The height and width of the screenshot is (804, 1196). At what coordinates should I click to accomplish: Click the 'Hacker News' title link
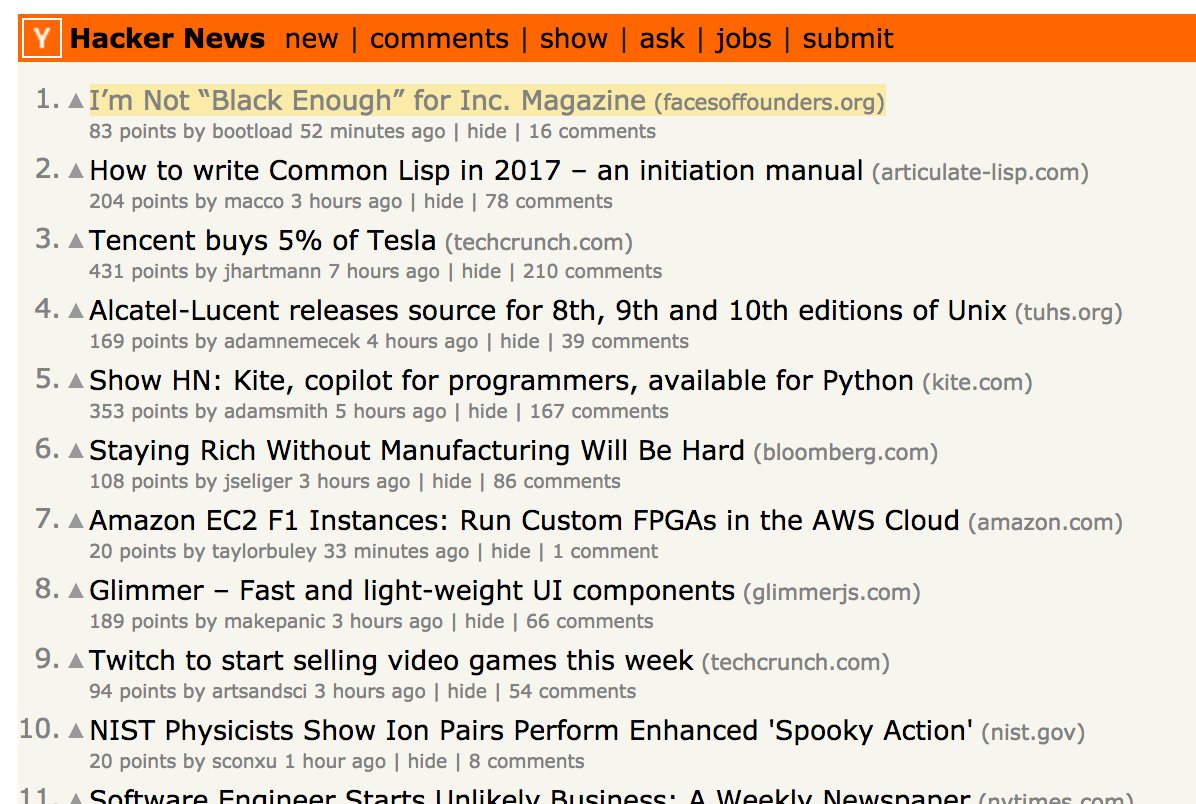pyautogui.click(x=167, y=38)
